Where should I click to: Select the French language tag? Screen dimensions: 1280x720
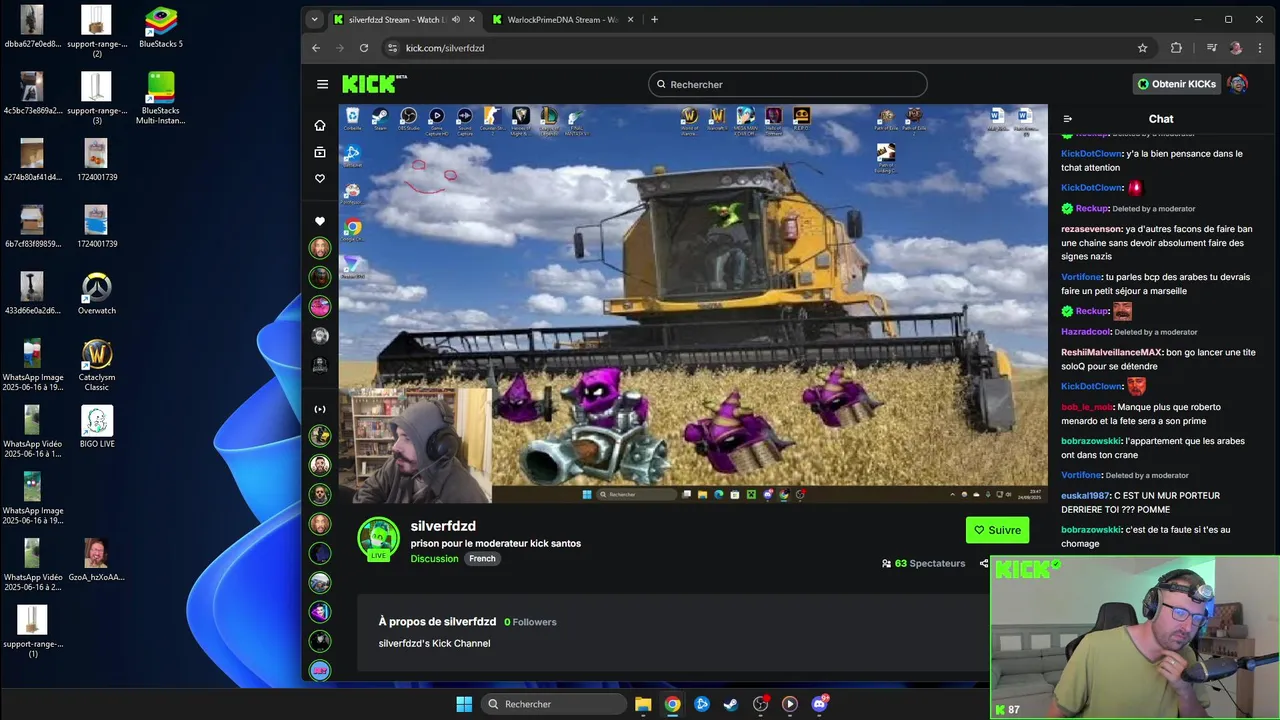482,559
